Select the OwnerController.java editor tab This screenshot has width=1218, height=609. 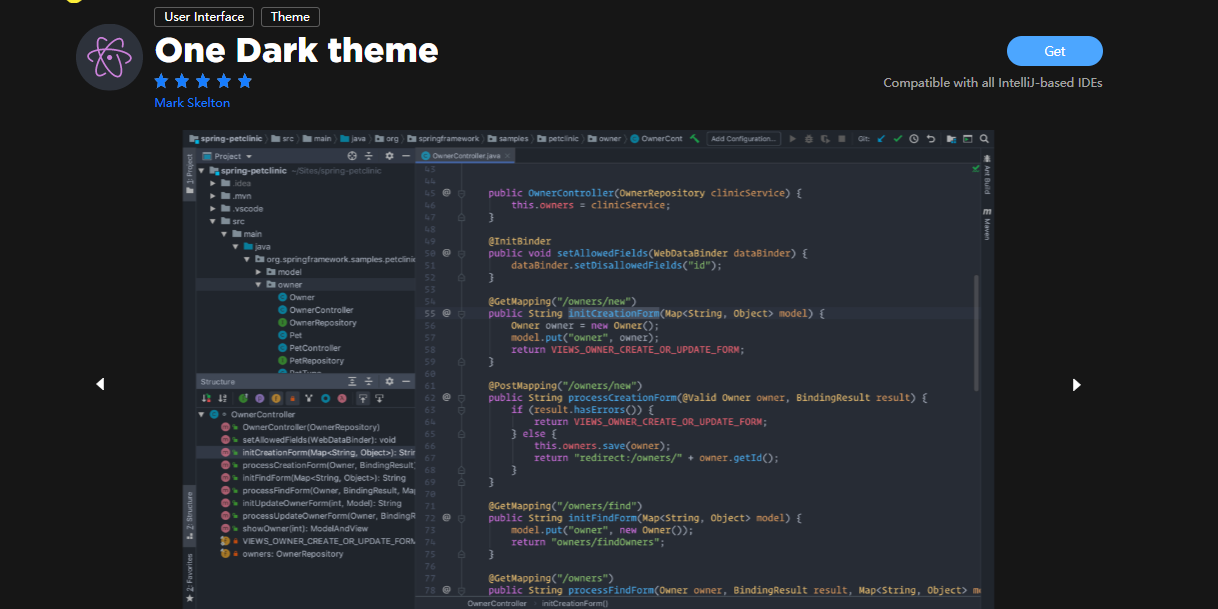point(466,156)
